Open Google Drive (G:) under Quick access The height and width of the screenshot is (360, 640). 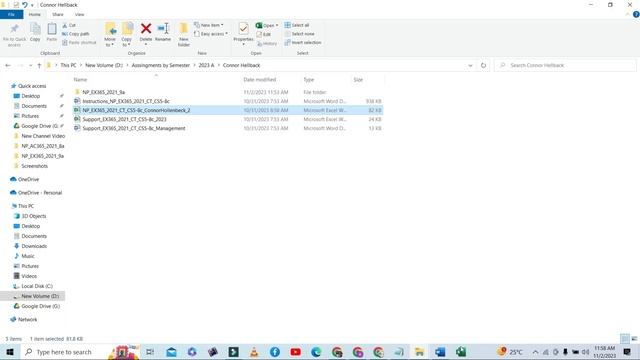pos(39,126)
